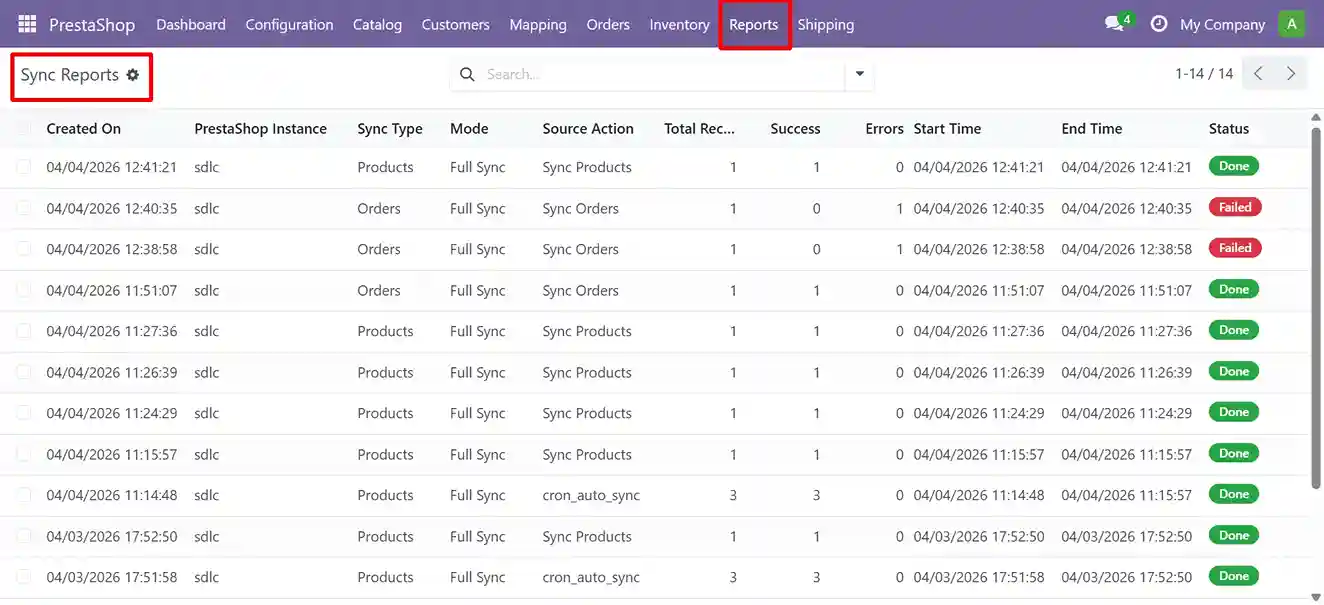Sort by the Source Action column header
Viewport: 1324px width, 605px height.
point(588,128)
